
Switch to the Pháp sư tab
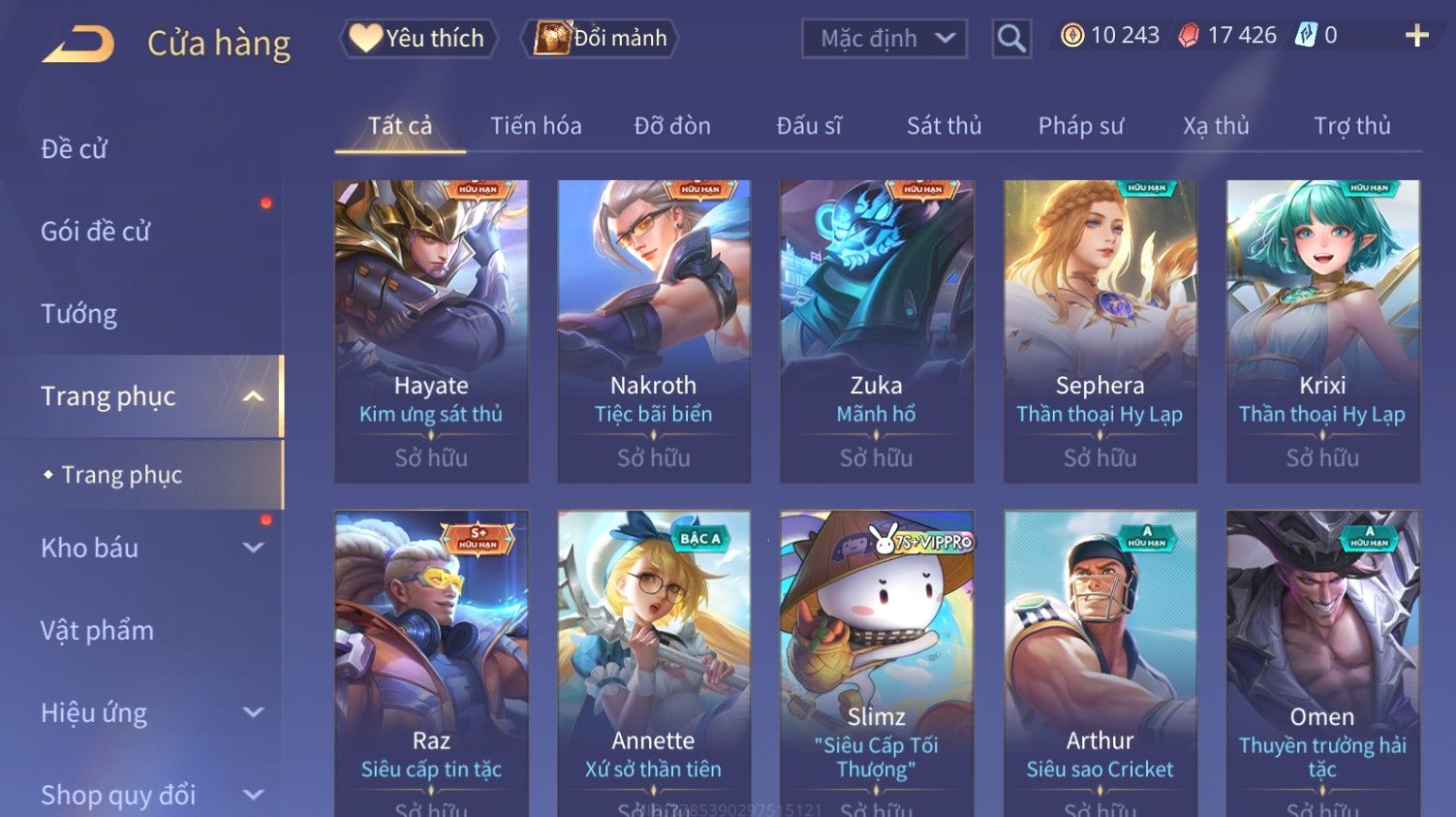coord(1080,126)
